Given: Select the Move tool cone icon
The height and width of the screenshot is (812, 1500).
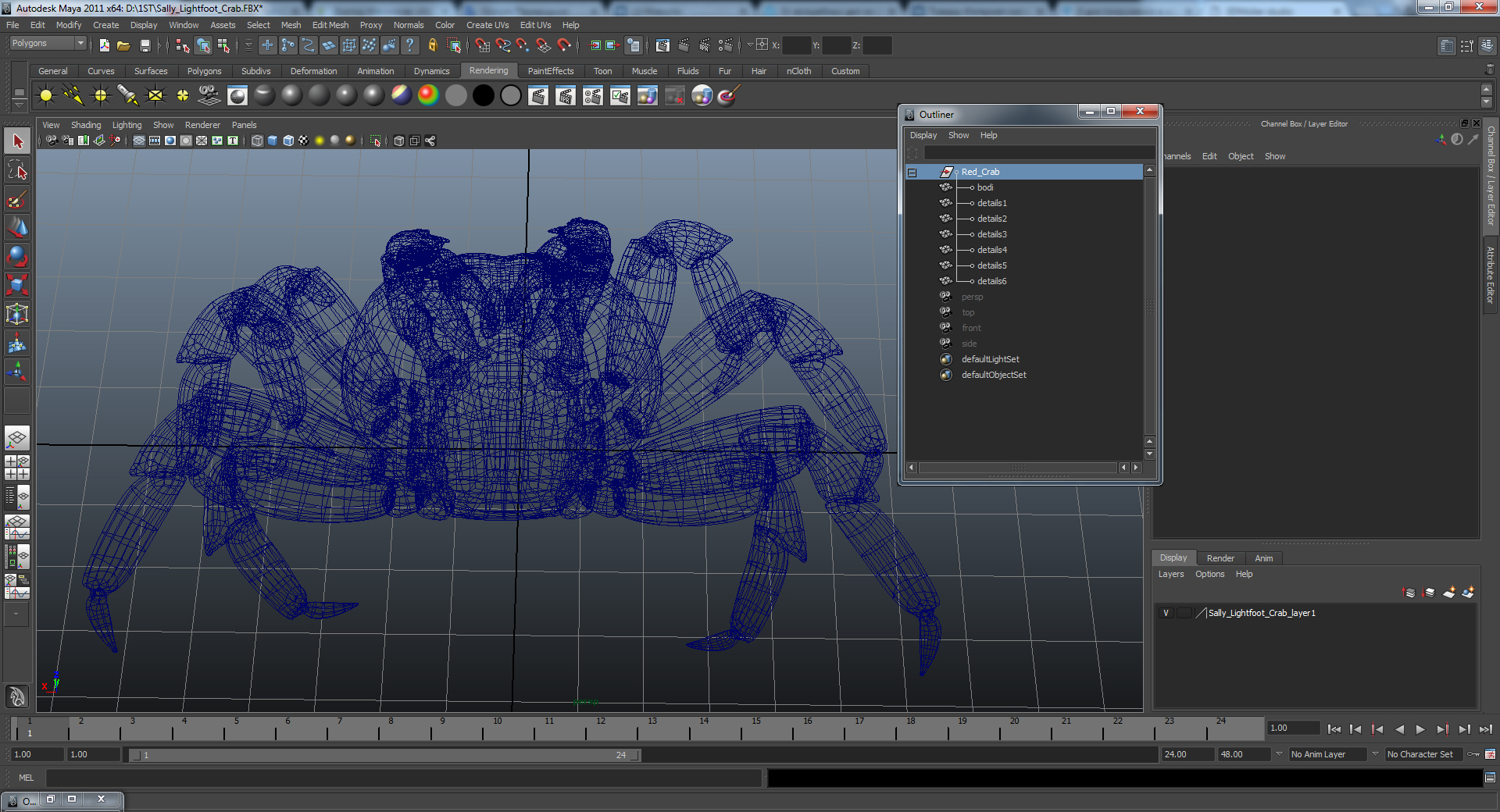Looking at the screenshot, I should (x=17, y=228).
